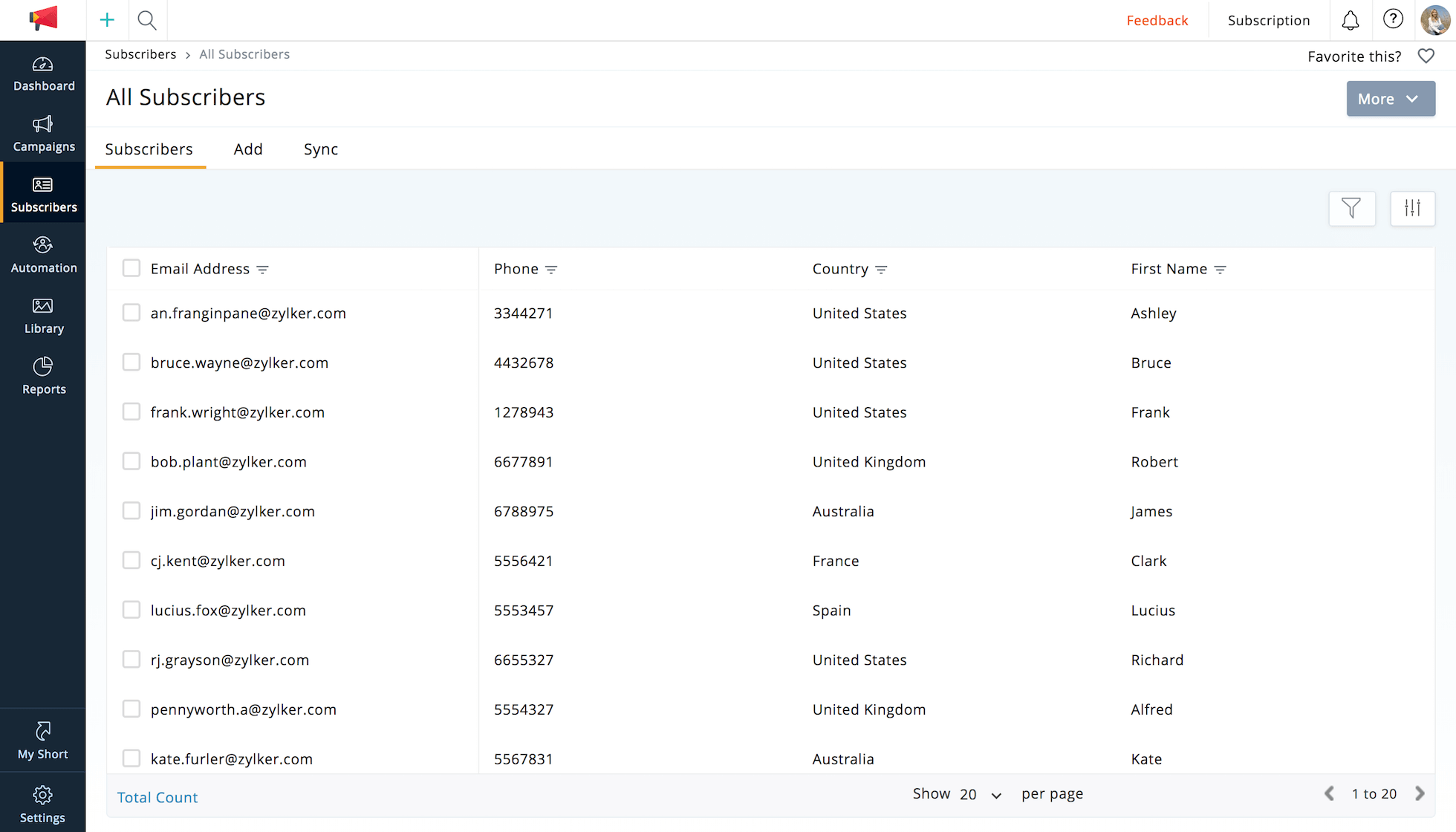Toggle select-all checkbox in header
1456x832 pixels.
point(131,268)
